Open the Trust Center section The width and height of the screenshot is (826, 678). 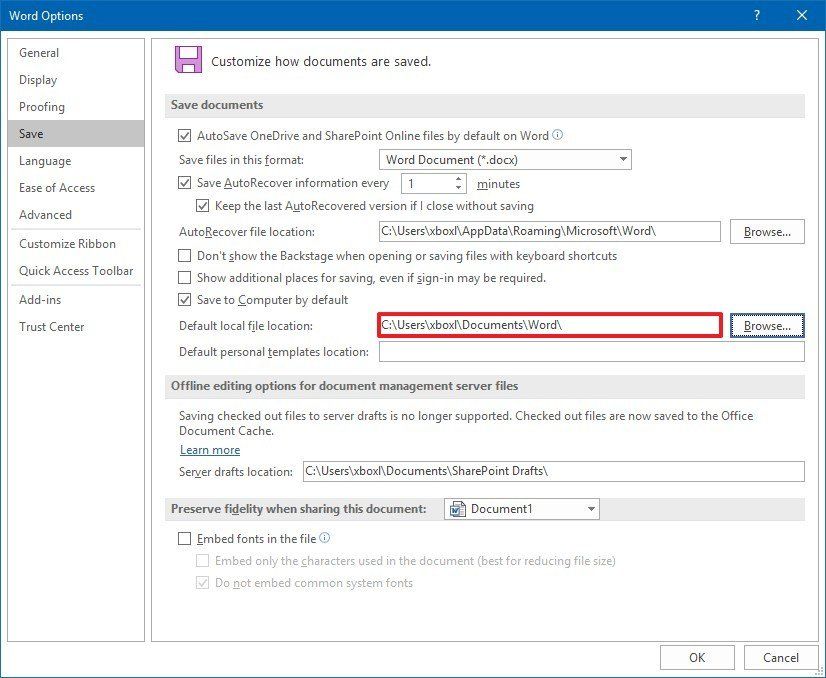pos(52,326)
